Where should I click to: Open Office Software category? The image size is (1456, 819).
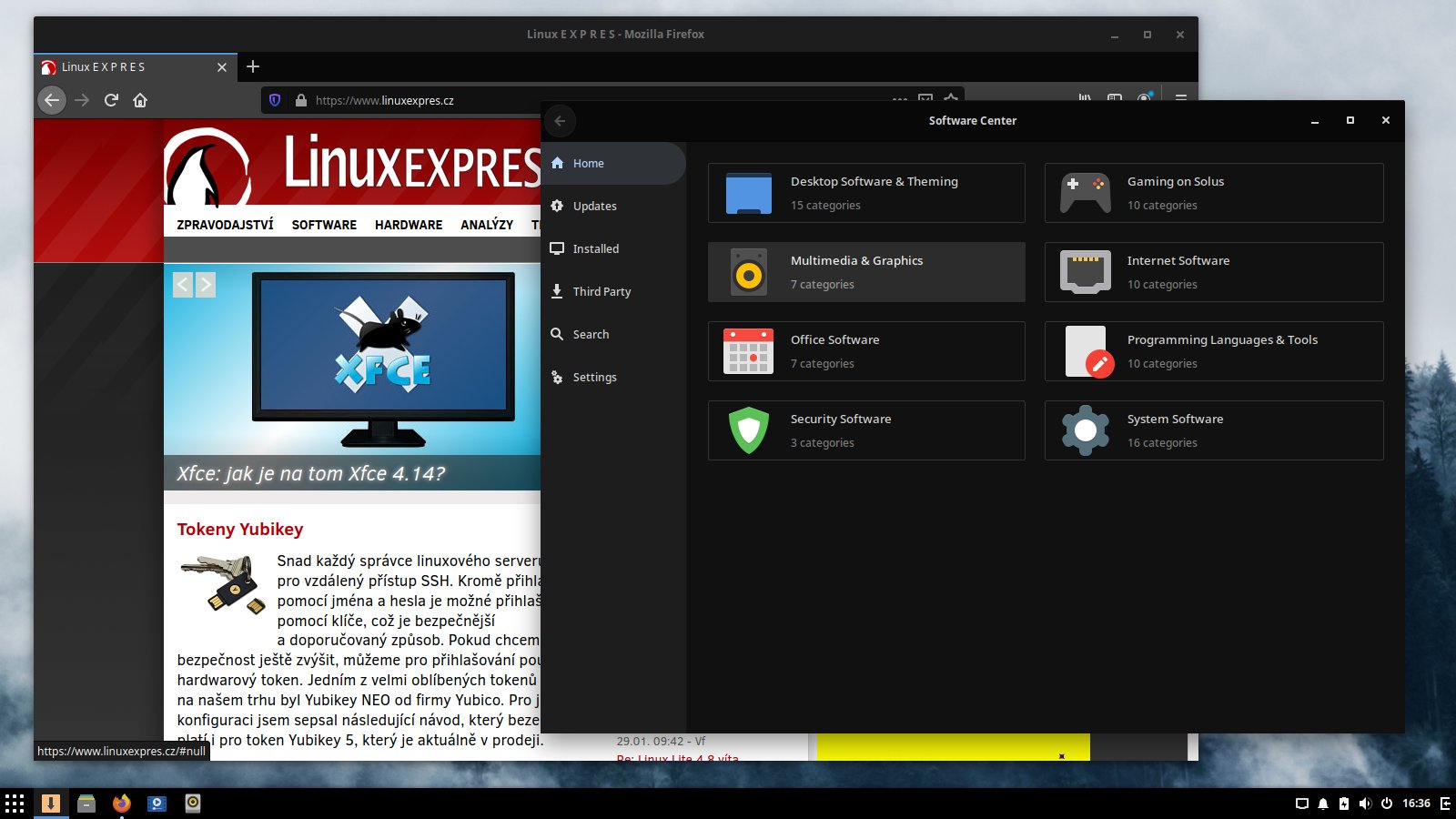click(x=866, y=351)
